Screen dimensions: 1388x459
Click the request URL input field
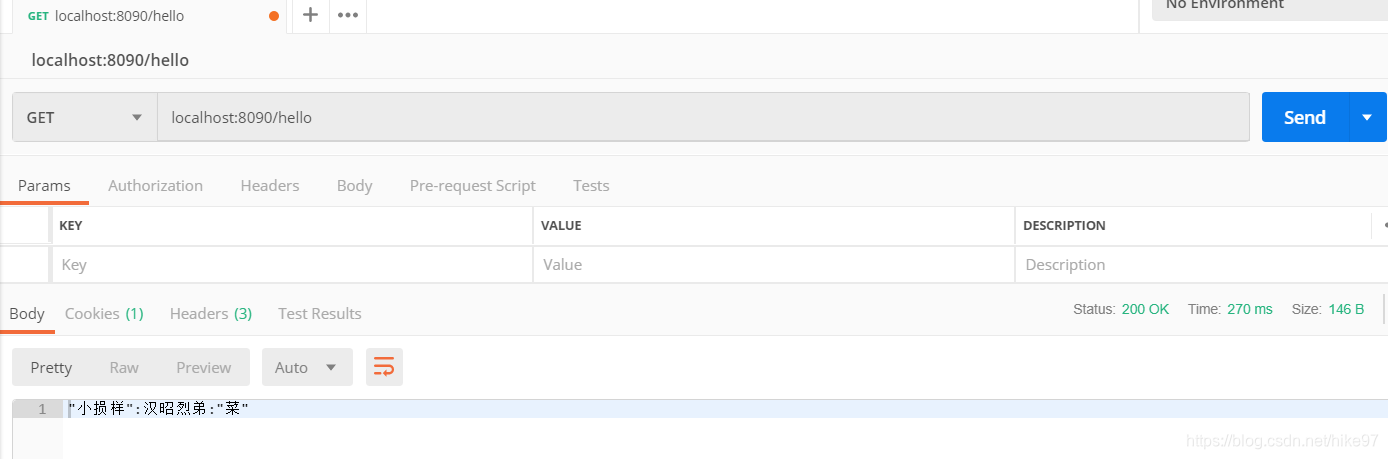(x=703, y=117)
